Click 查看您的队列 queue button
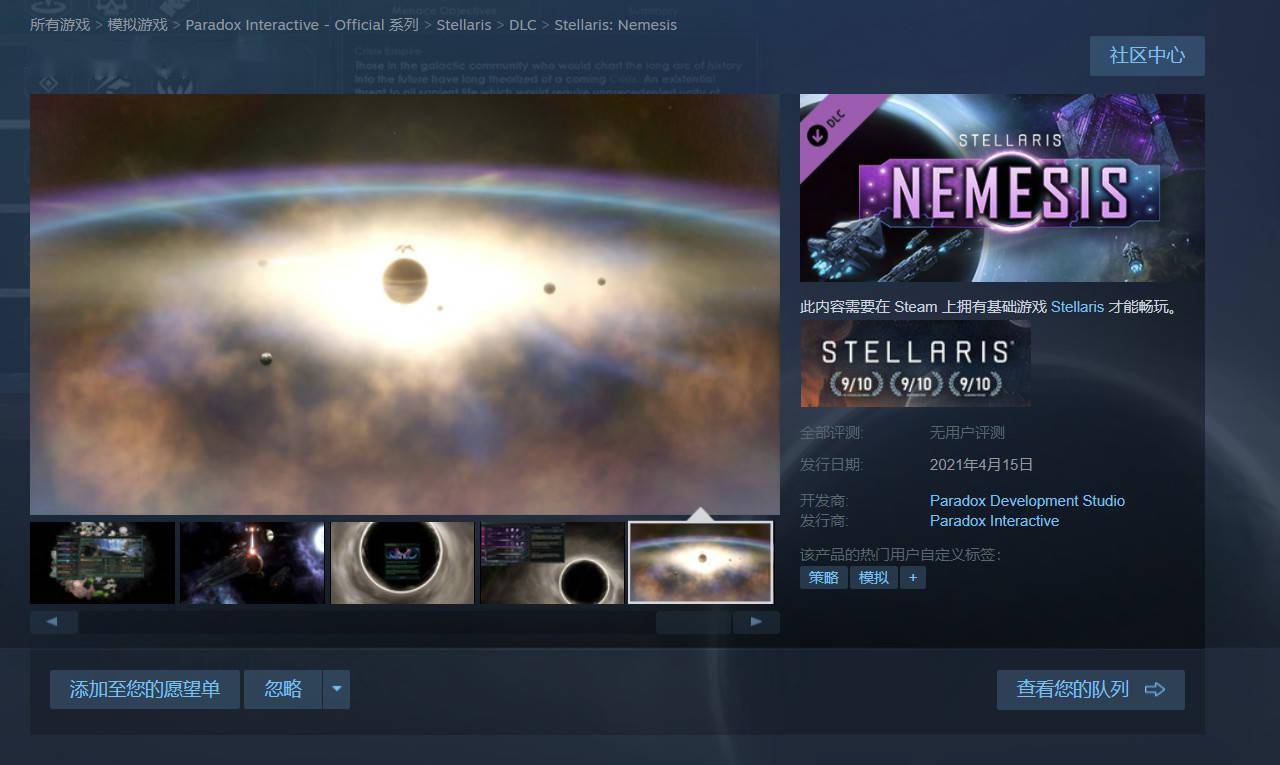 click(x=1091, y=690)
